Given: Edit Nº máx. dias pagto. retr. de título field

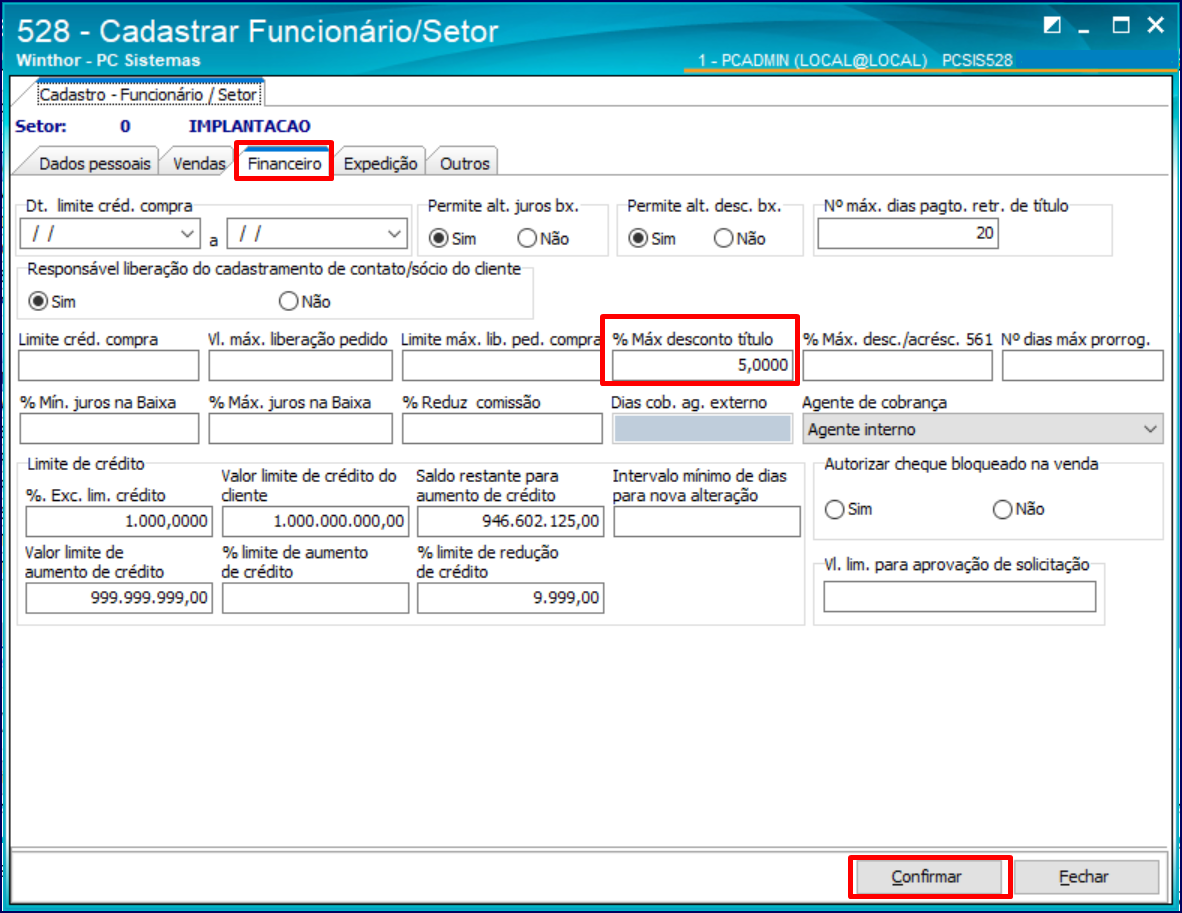Looking at the screenshot, I should tap(908, 233).
